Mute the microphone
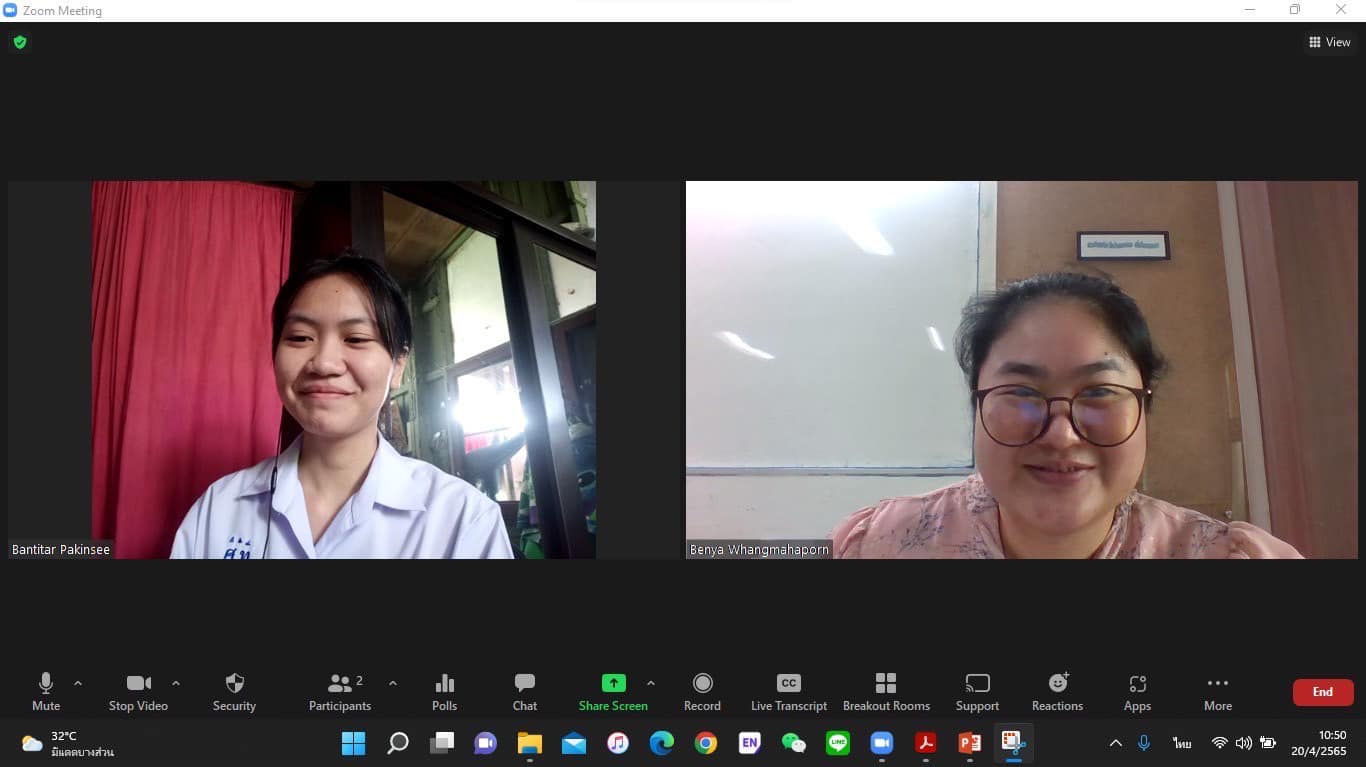The height and width of the screenshot is (767, 1366). point(46,692)
